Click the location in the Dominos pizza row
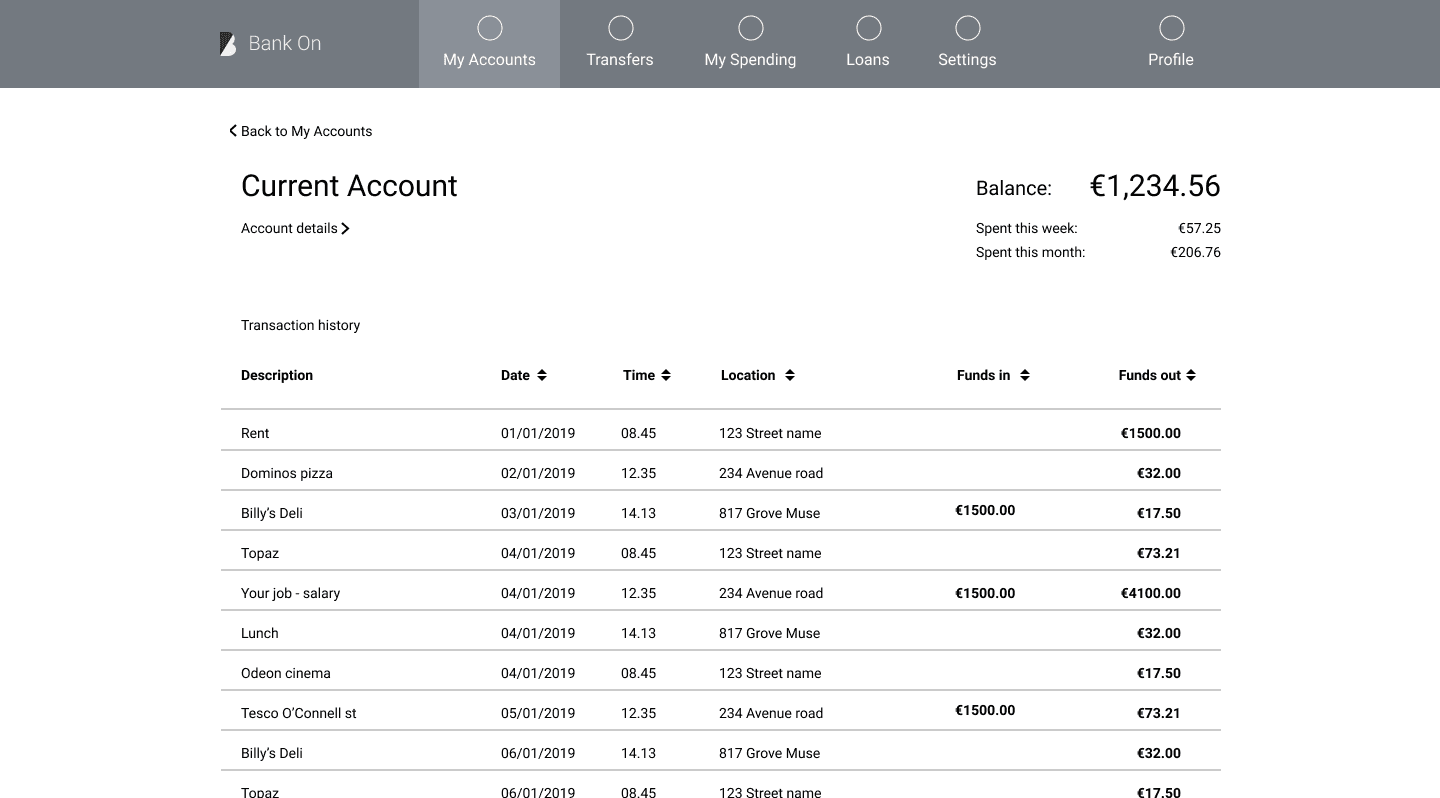 click(x=771, y=473)
